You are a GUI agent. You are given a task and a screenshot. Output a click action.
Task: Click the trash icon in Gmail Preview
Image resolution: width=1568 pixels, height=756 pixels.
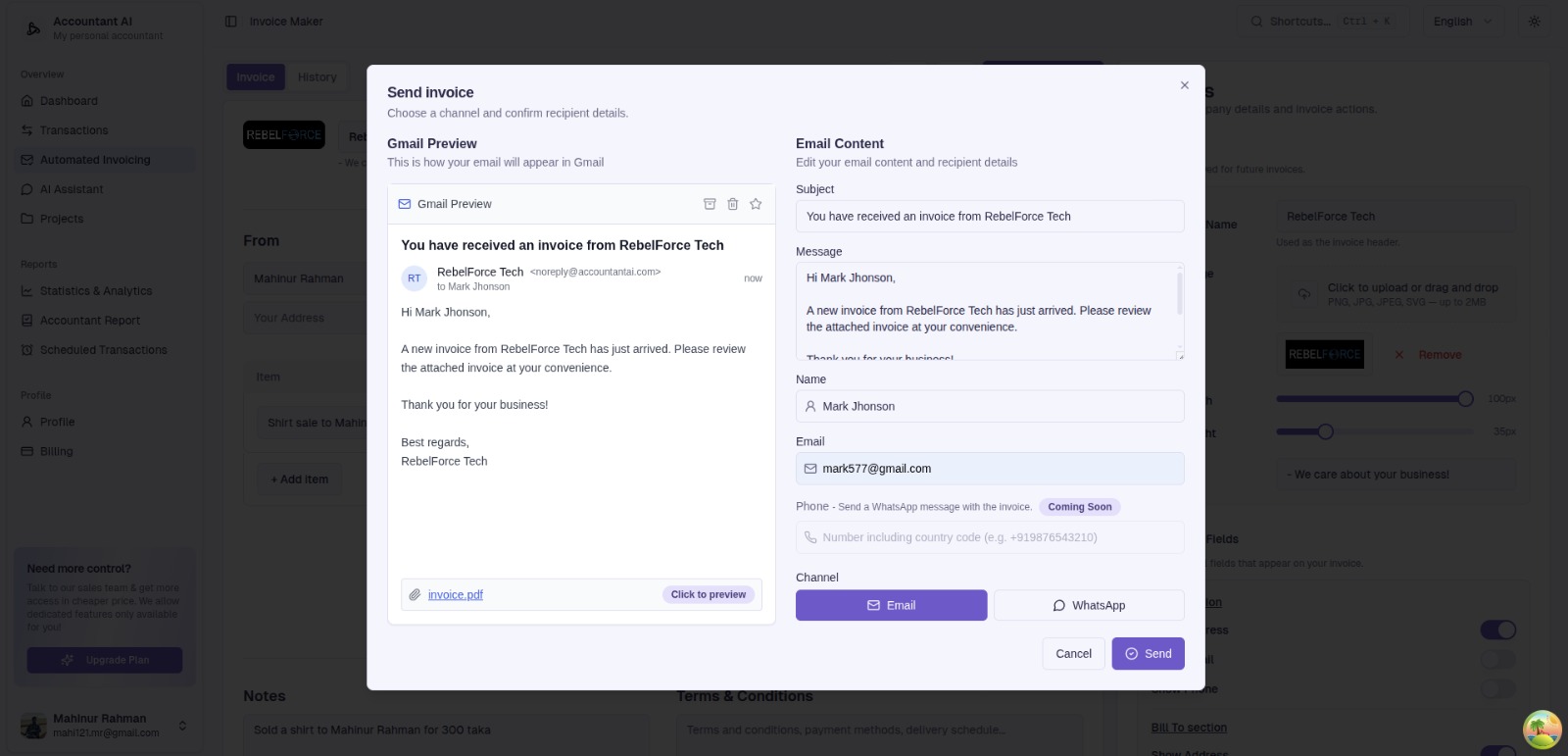pyautogui.click(x=732, y=204)
